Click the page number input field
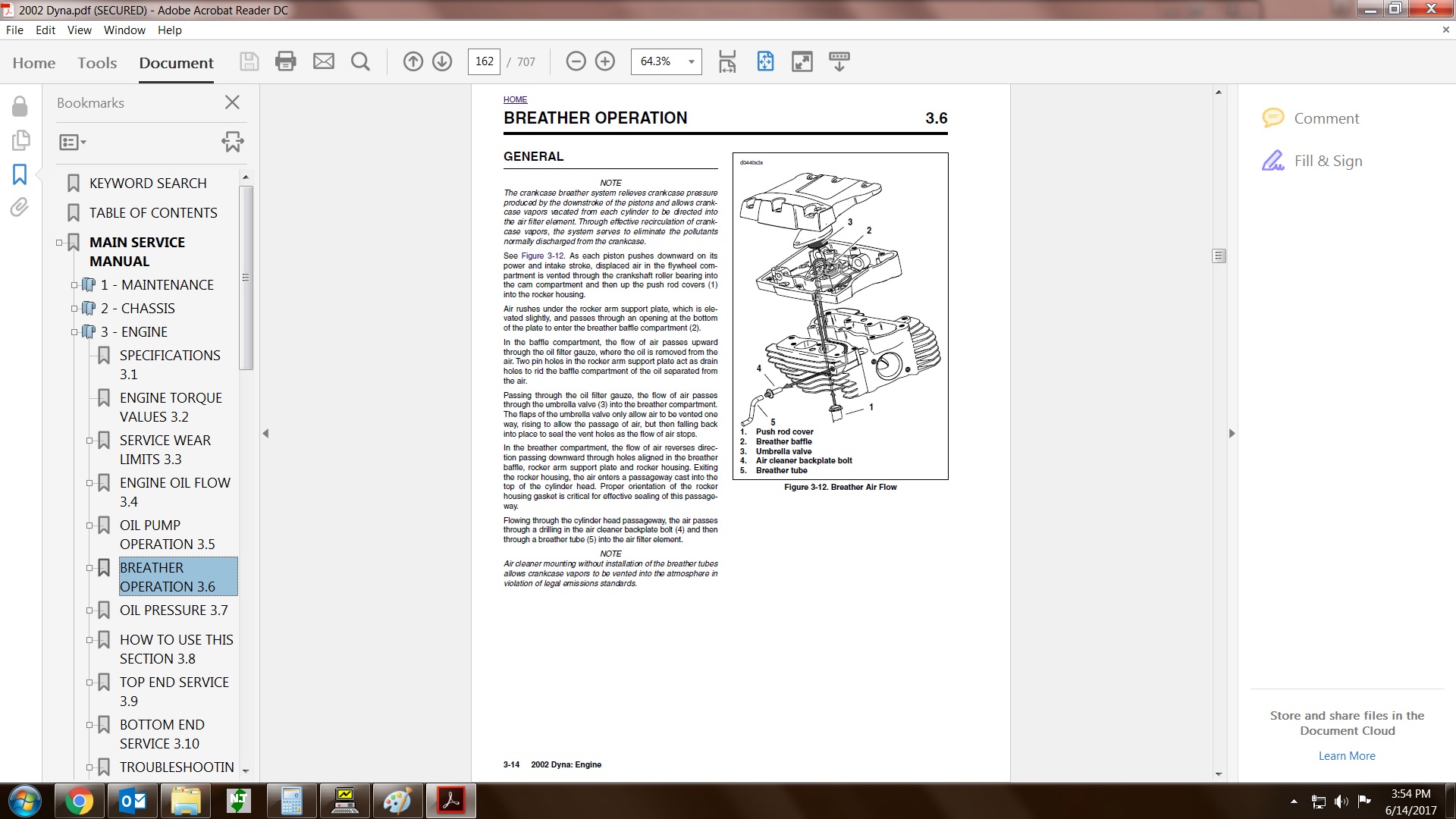This screenshot has height=819, width=1456. [x=484, y=61]
